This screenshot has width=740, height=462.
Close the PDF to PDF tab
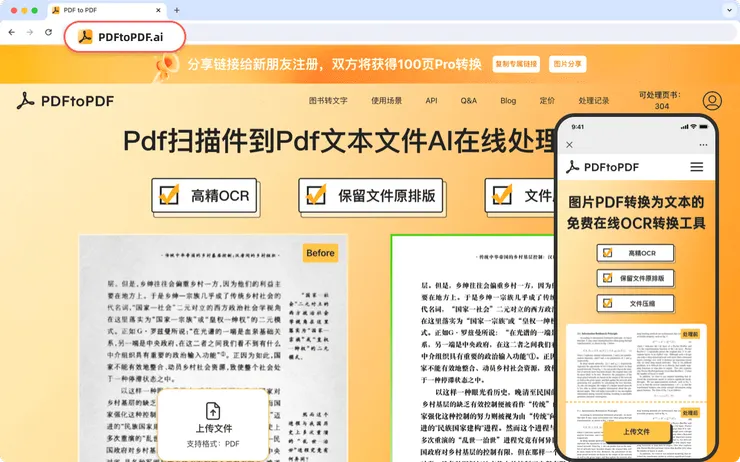[x=159, y=10]
